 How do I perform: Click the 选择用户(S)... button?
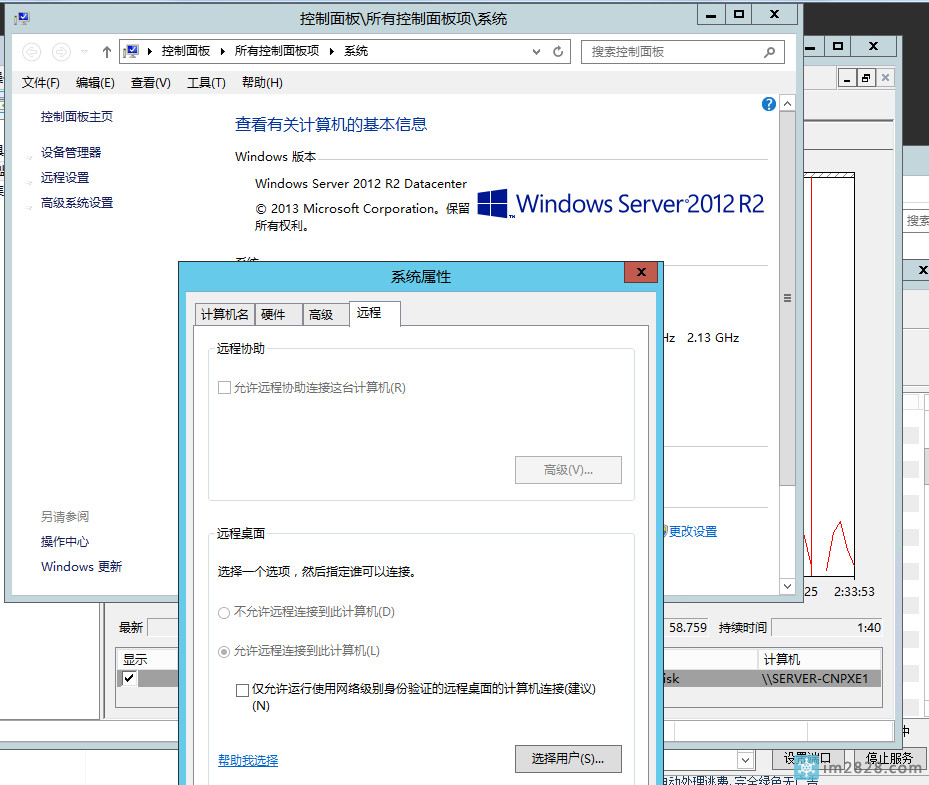click(568, 759)
